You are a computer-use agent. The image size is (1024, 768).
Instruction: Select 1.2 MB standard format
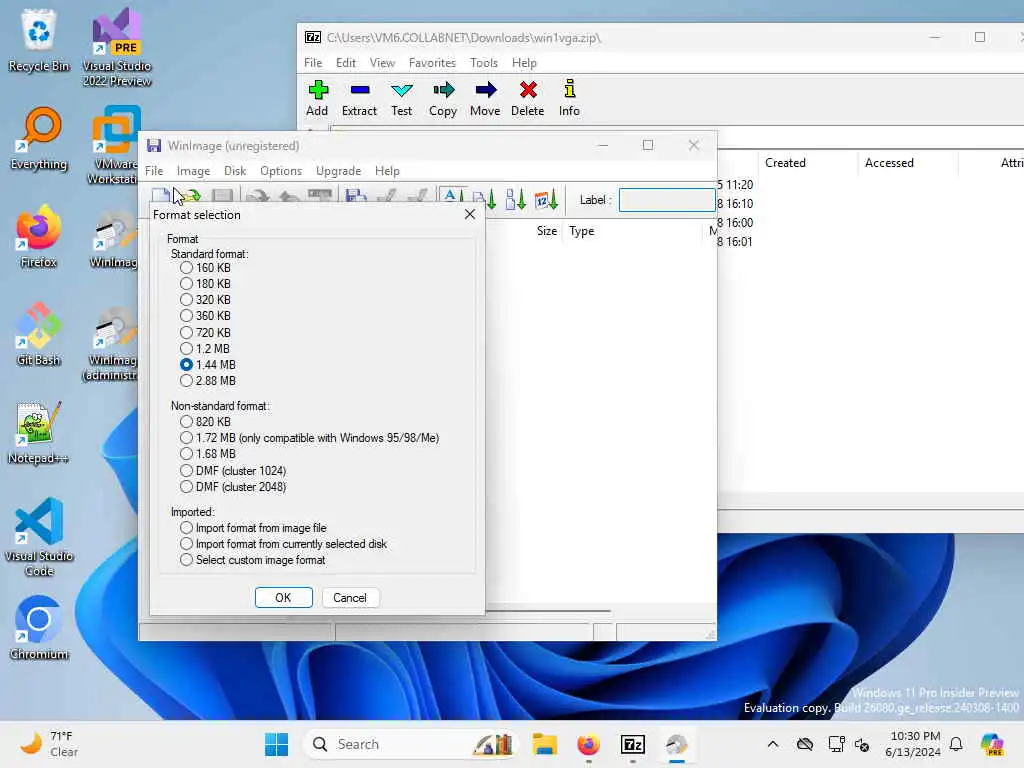tap(204, 349)
